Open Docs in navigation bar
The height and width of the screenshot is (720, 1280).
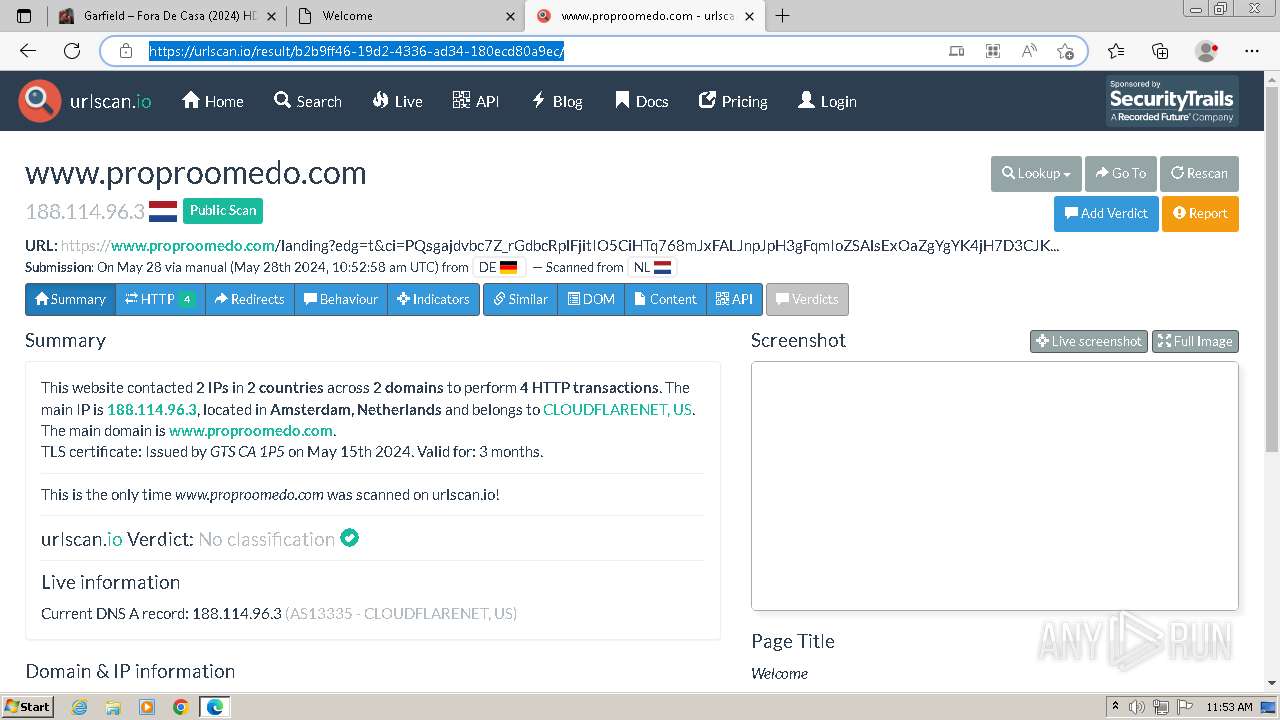(x=641, y=101)
